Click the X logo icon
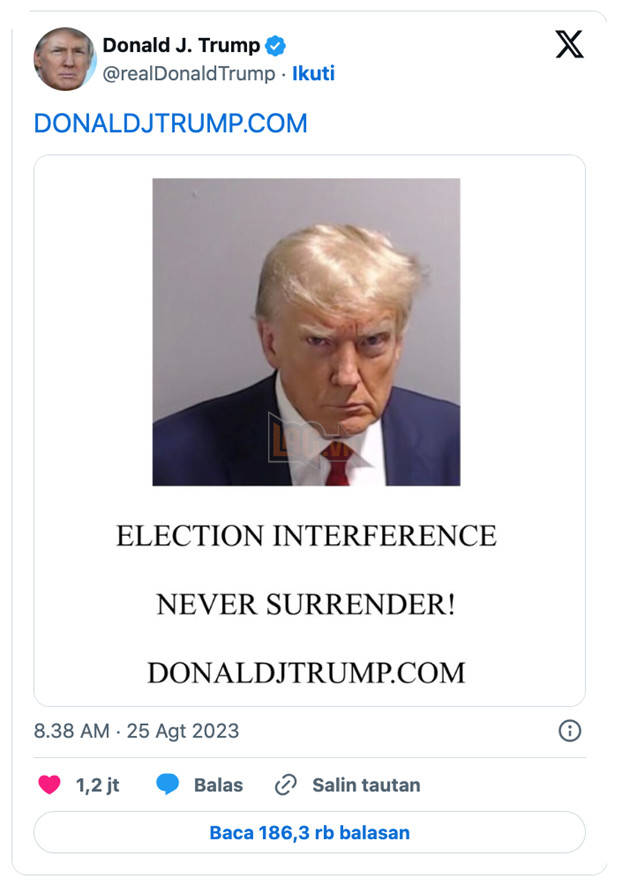 (569, 44)
